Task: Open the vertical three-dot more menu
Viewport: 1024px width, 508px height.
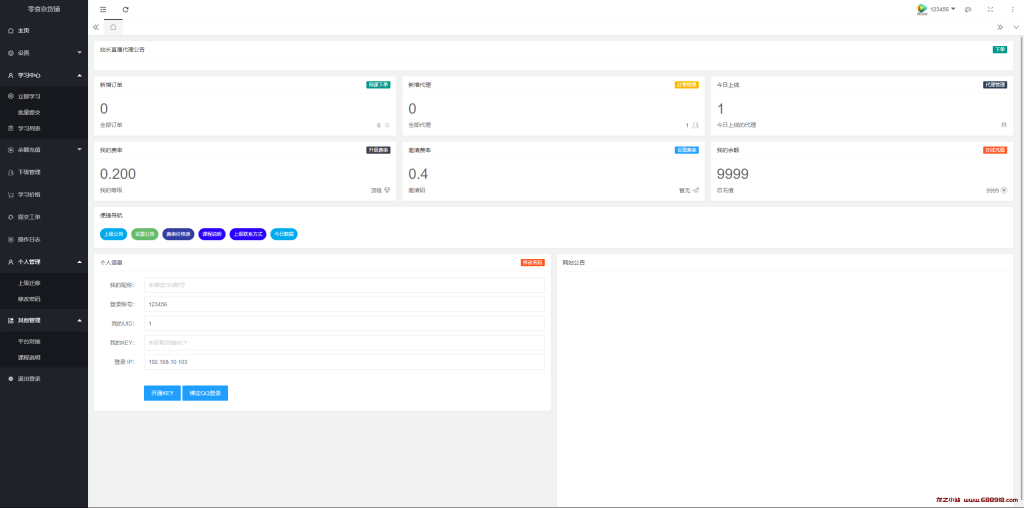Action: click(1012, 9)
